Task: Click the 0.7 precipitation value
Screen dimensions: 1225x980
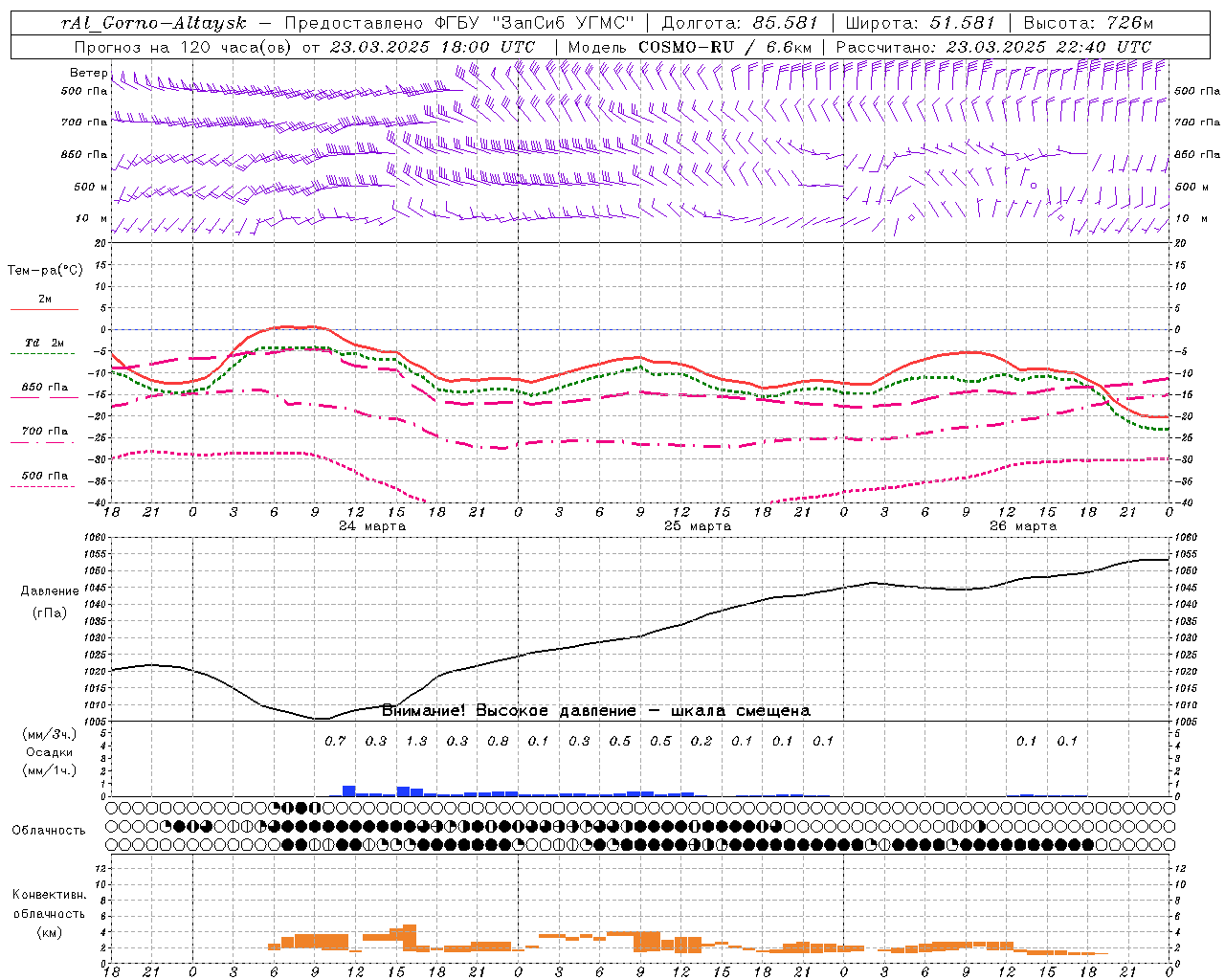Action: click(335, 741)
